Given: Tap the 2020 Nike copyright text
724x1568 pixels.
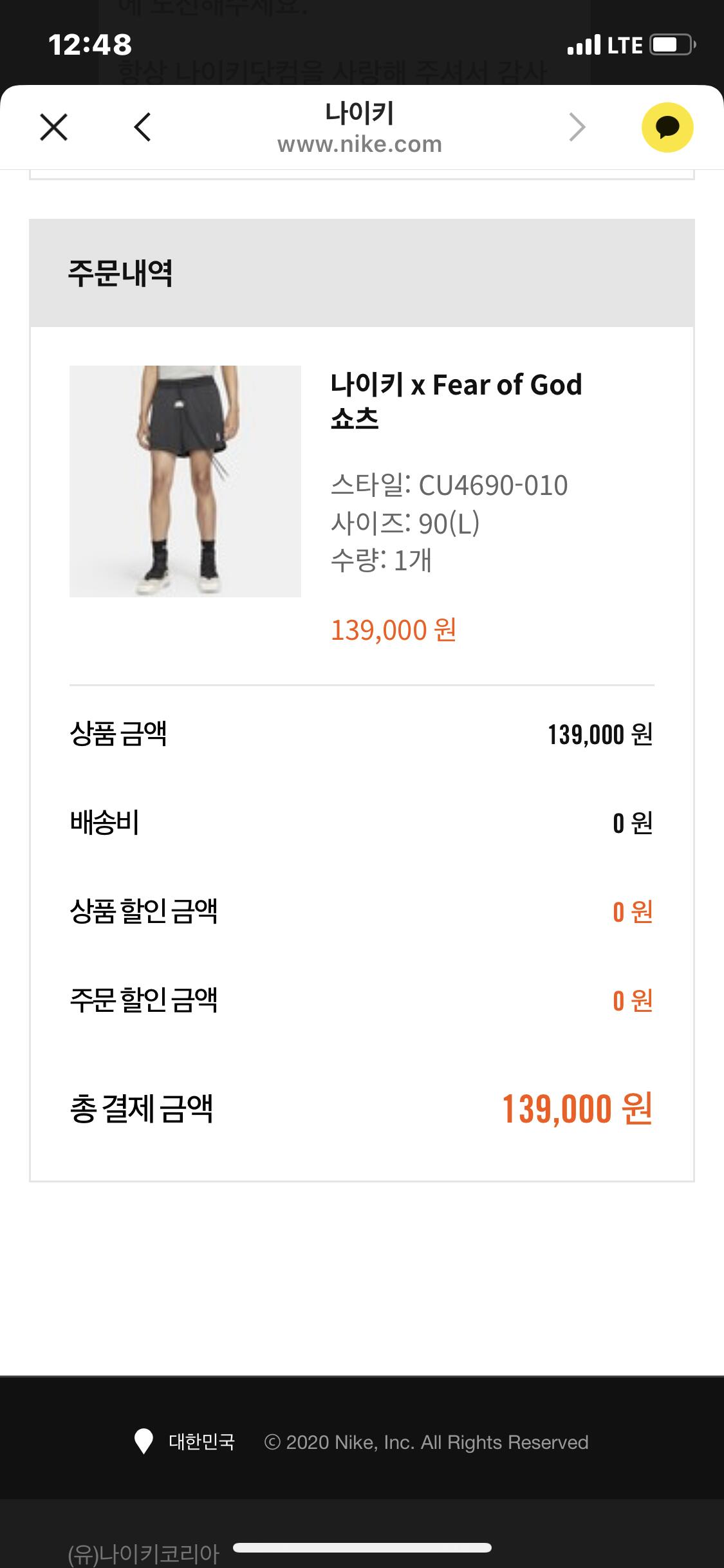Looking at the screenshot, I should (426, 1442).
